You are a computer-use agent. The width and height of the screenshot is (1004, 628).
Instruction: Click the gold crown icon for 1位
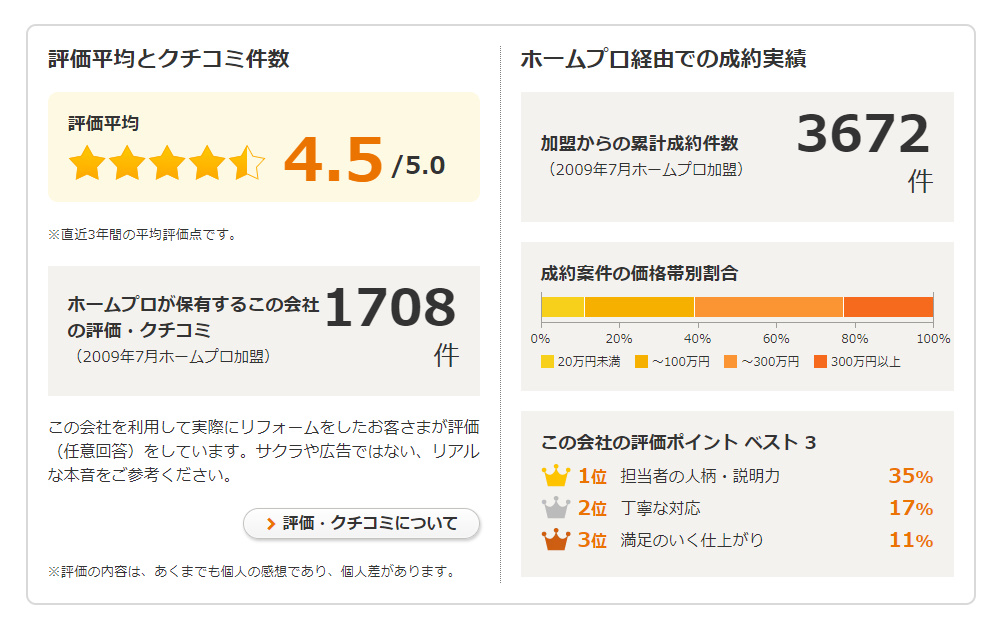(555, 476)
